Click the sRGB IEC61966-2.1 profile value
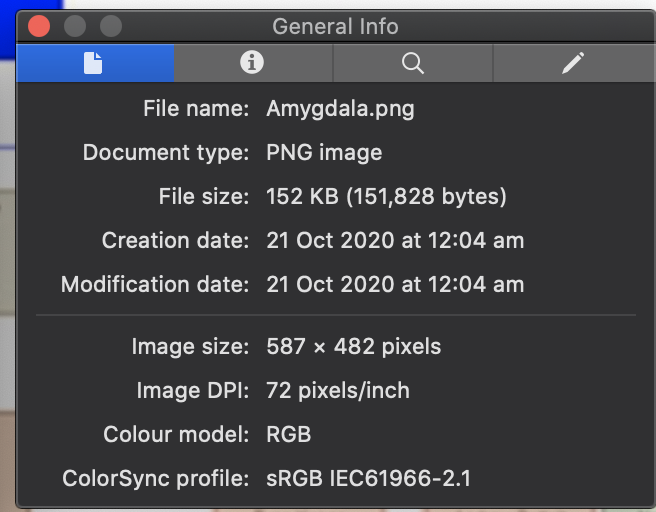This screenshot has height=512, width=656. [369, 478]
